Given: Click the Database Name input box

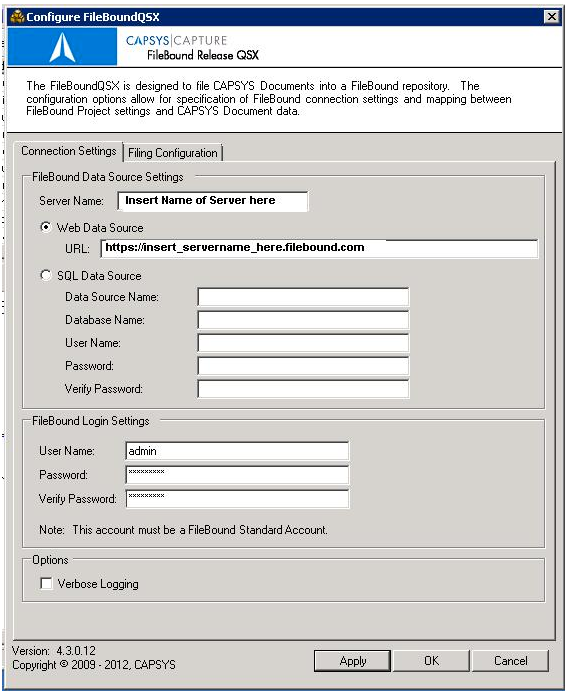Looking at the screenshot, I should (303, 320).
